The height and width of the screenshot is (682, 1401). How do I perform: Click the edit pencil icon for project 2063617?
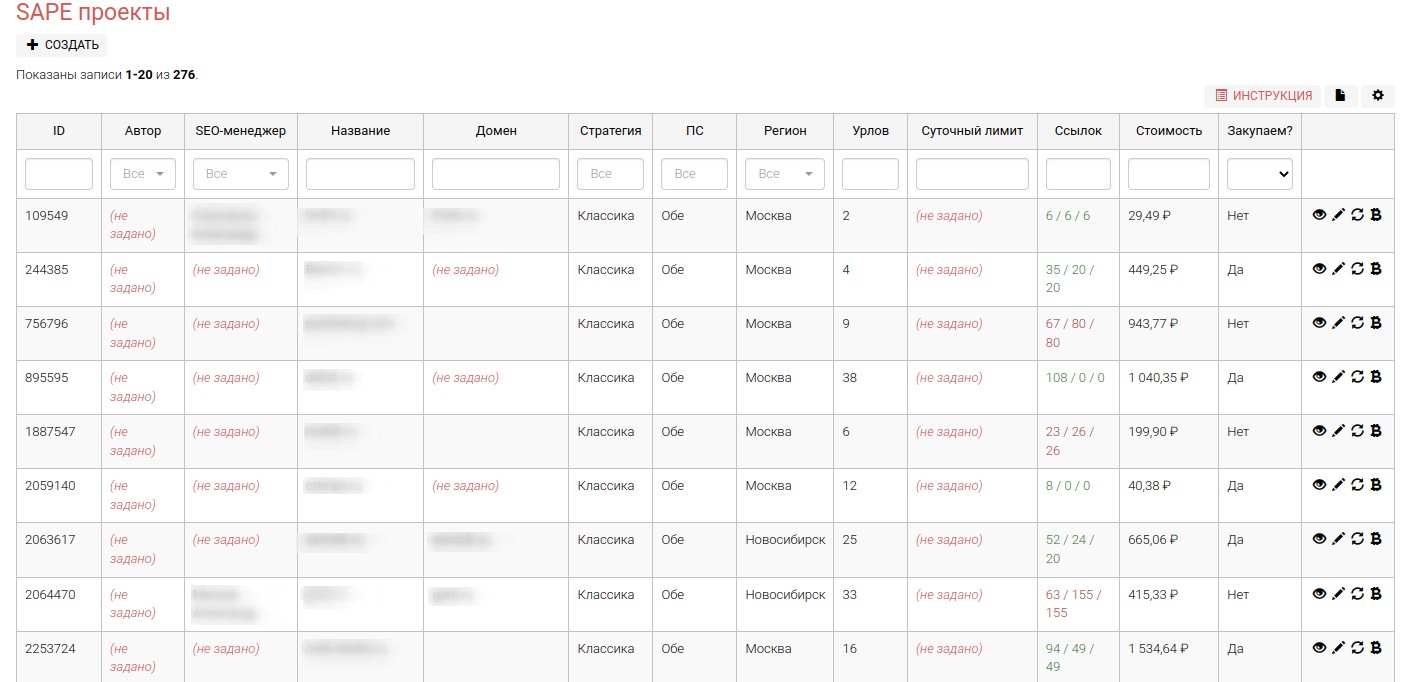click(x=1338, y=539)
